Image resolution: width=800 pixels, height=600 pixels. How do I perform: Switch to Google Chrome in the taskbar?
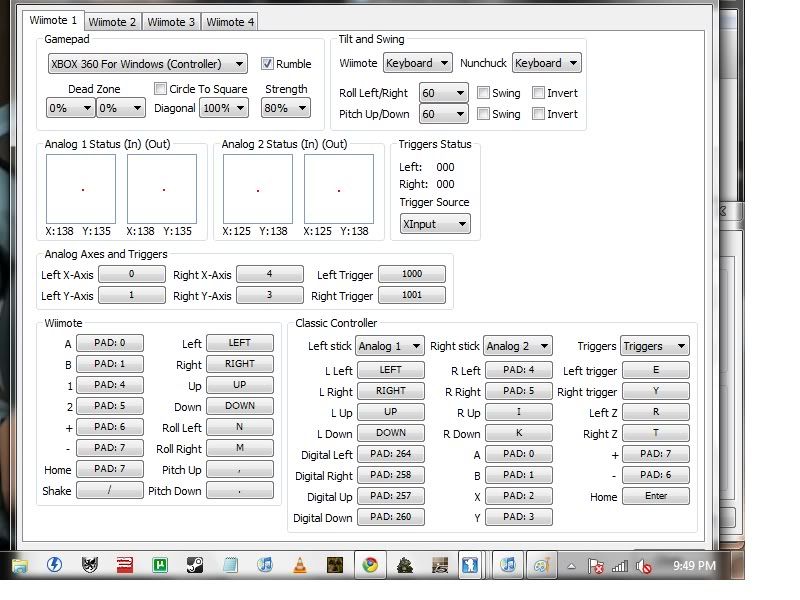(370, 565)
